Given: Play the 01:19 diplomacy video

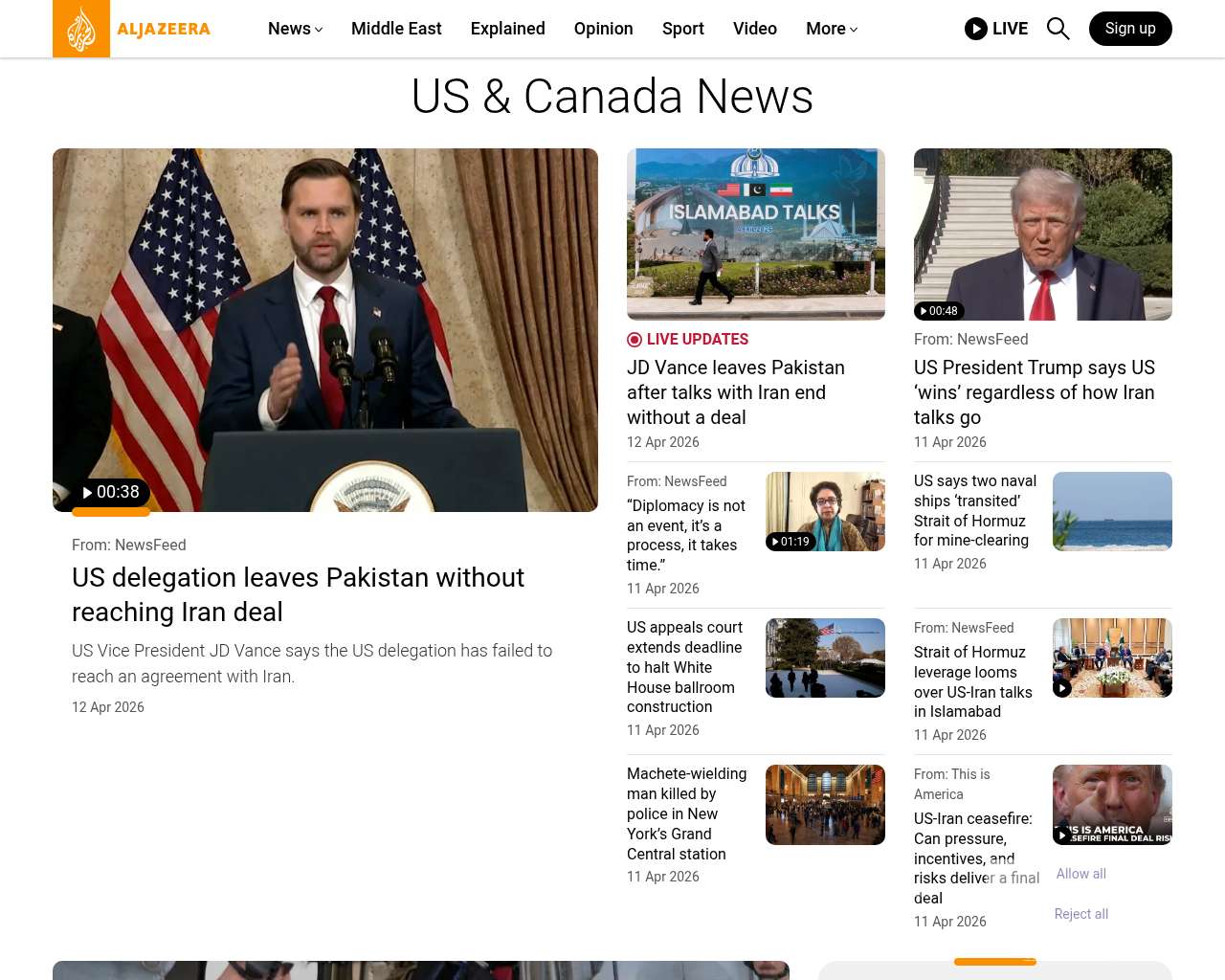Looking at the screenshot, I should 791,542.
